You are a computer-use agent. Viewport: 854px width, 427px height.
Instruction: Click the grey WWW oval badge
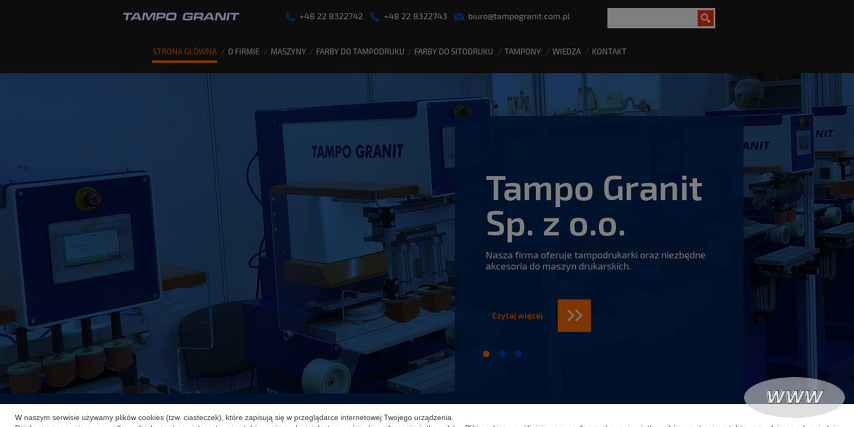(794, 397)
